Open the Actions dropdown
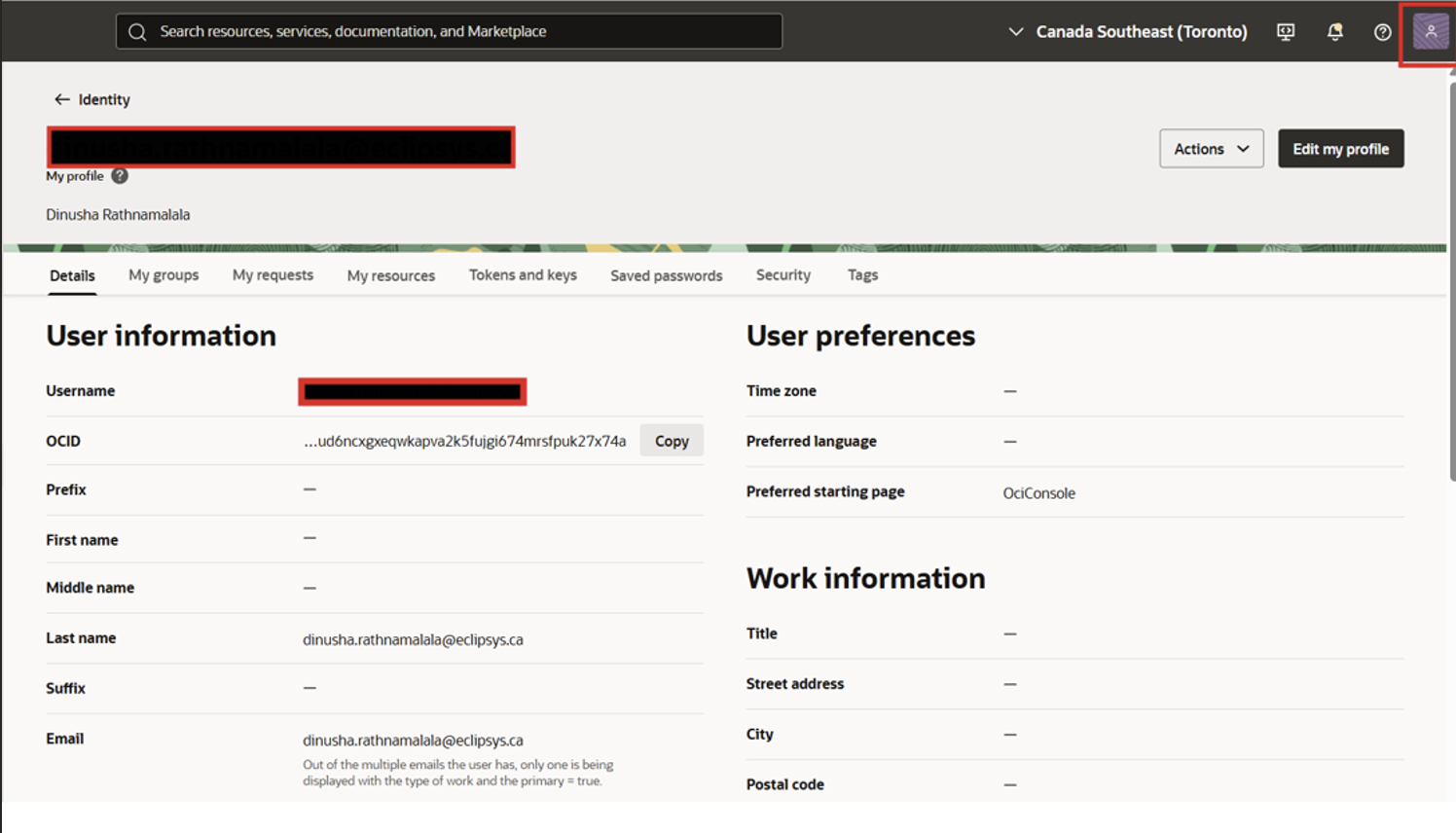 [x=1210, y=148]
